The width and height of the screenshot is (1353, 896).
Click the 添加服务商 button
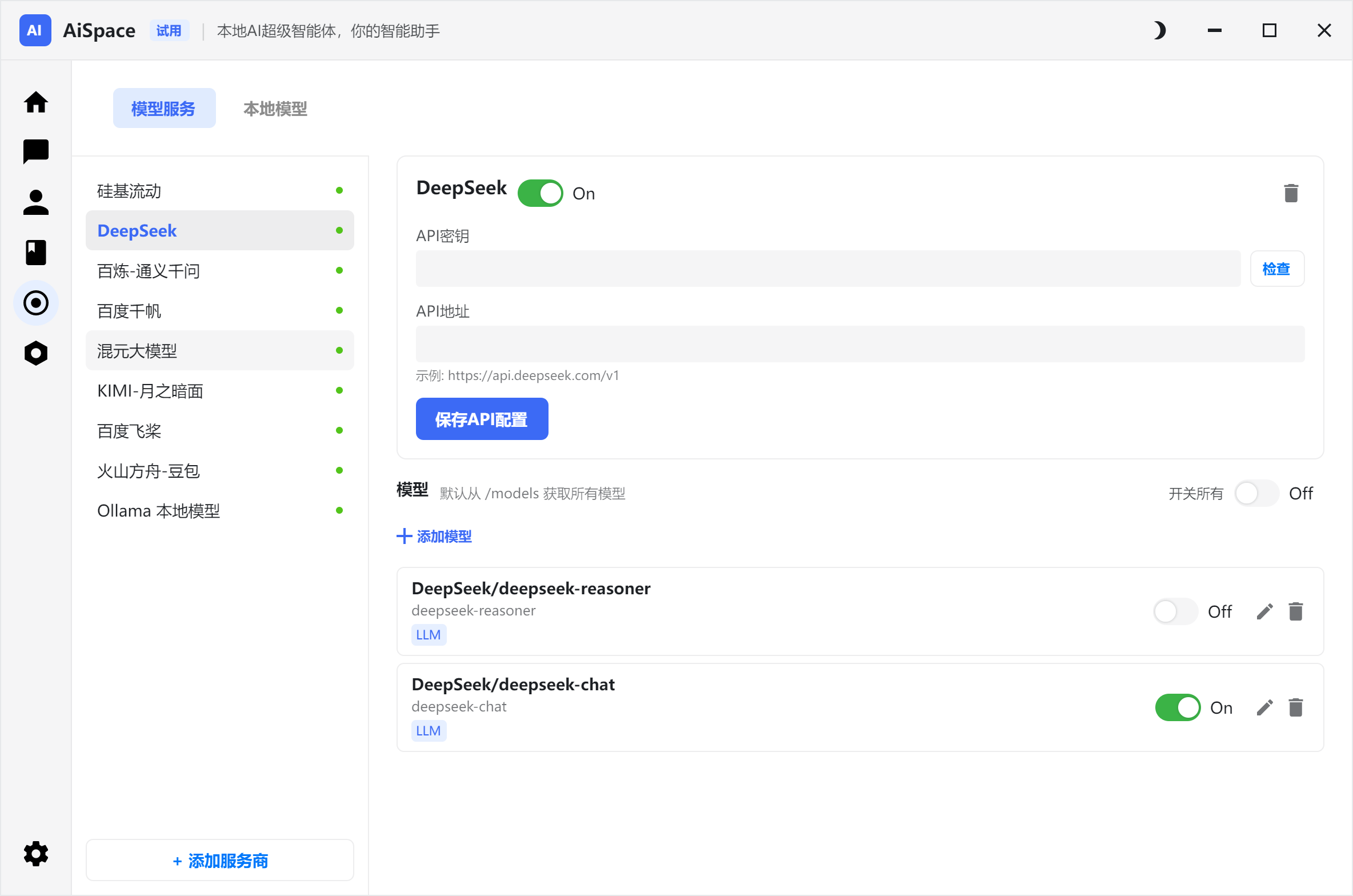pyautogui.click(x=220, y=860)
